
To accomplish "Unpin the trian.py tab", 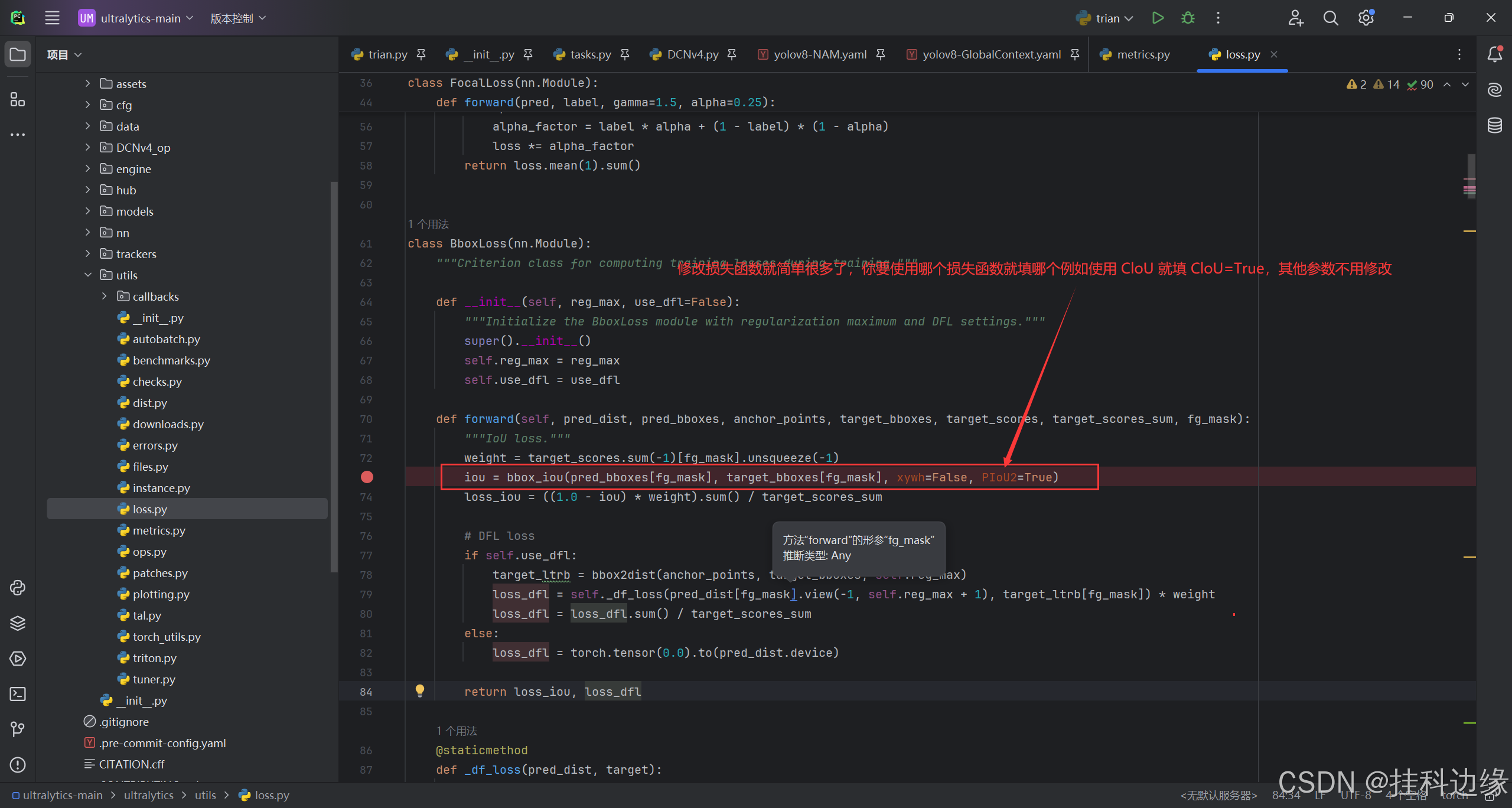I will 421,54.
